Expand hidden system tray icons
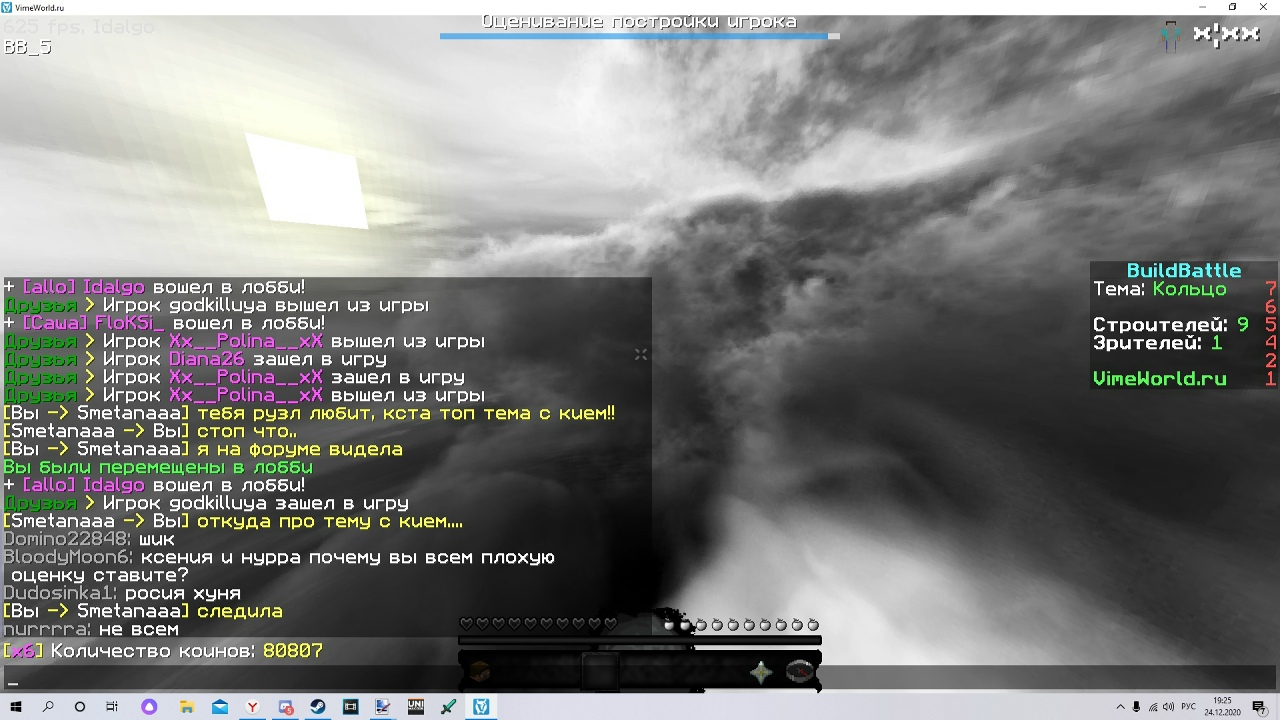Viewport: 1280px width, 720px height. 1120,707
